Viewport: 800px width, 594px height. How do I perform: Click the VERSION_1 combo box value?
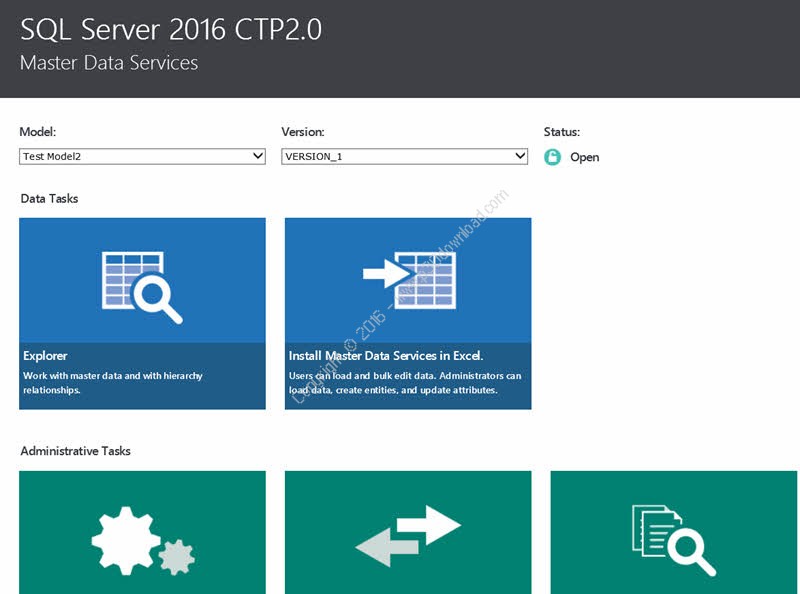[395, 156]
